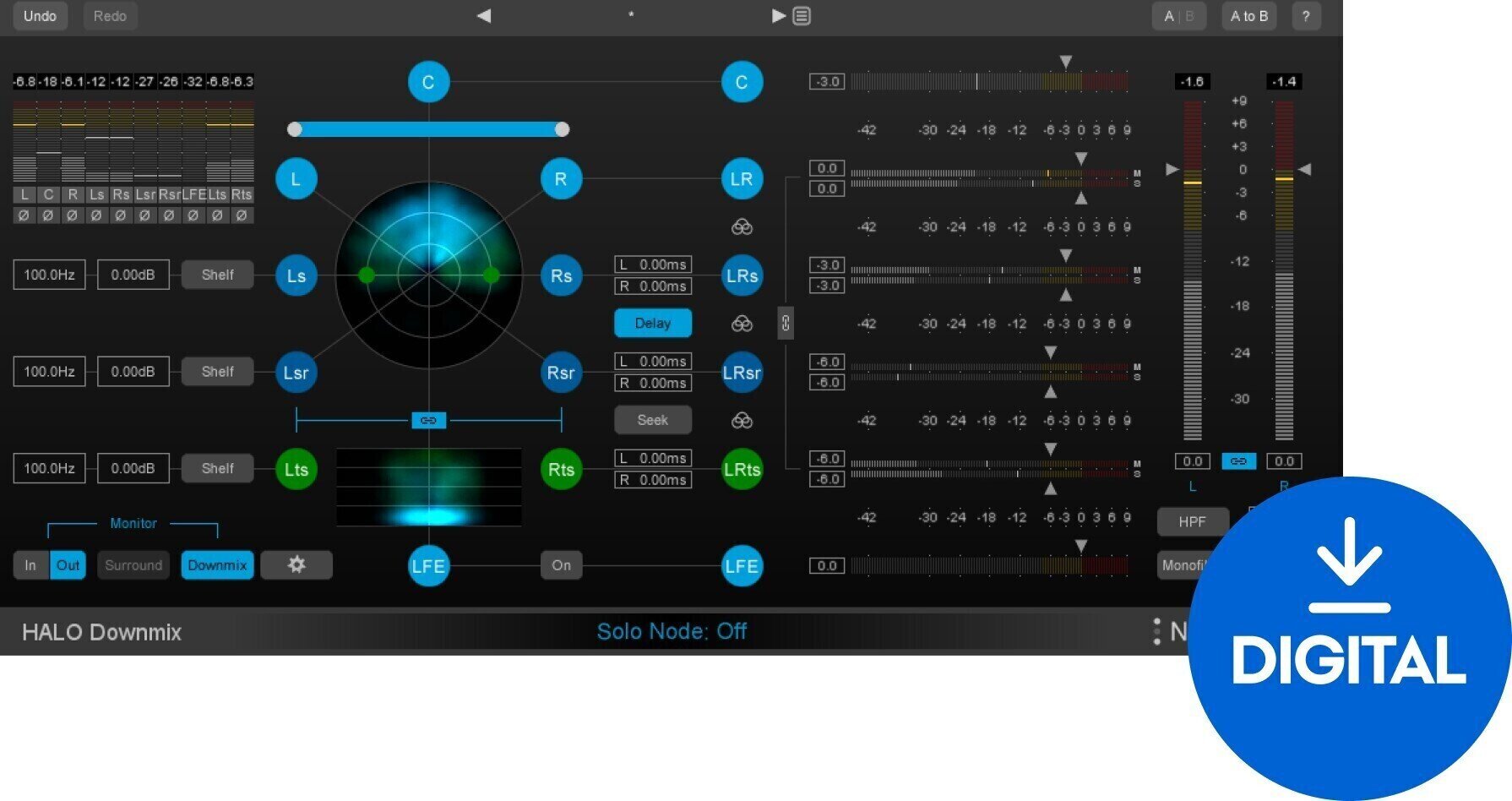This screenshot has width=1512, height=801.
Task: Click the vertical link icon joining the meter trim pairs
Action: [785, 322]
